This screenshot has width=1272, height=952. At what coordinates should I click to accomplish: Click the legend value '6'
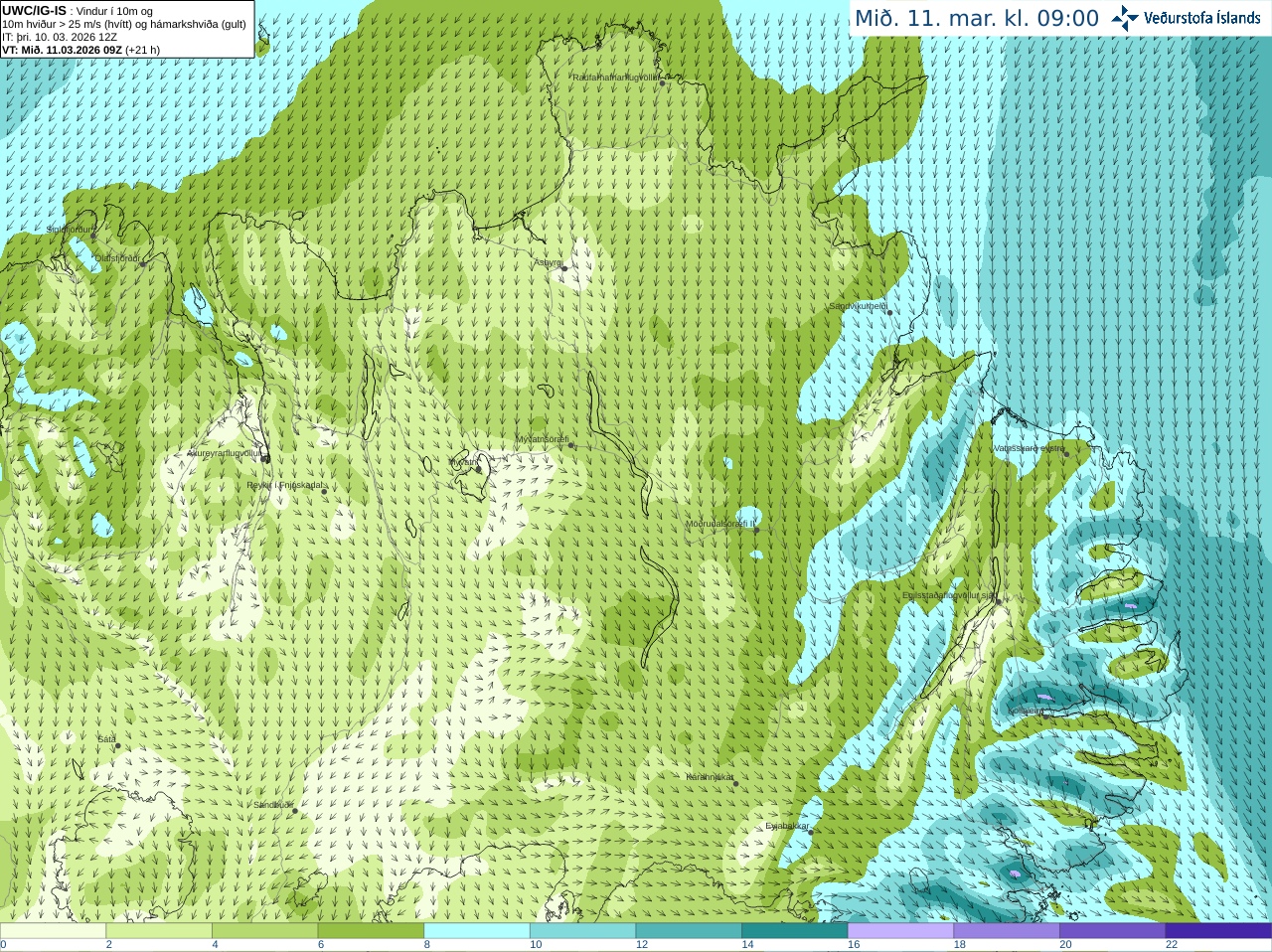click(321, 945)
